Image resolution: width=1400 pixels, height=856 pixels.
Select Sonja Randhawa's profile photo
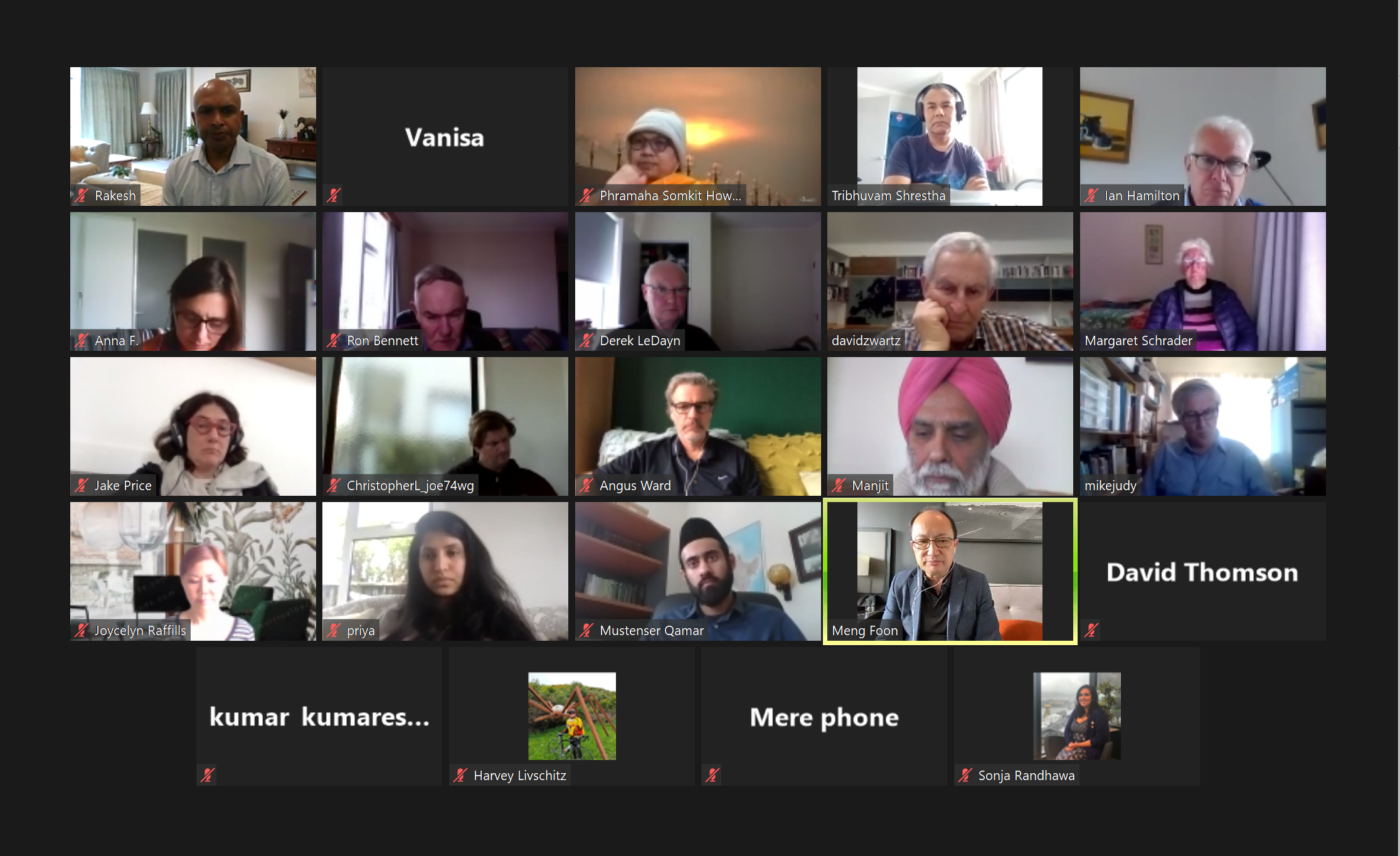click(x=1076, y=716)
